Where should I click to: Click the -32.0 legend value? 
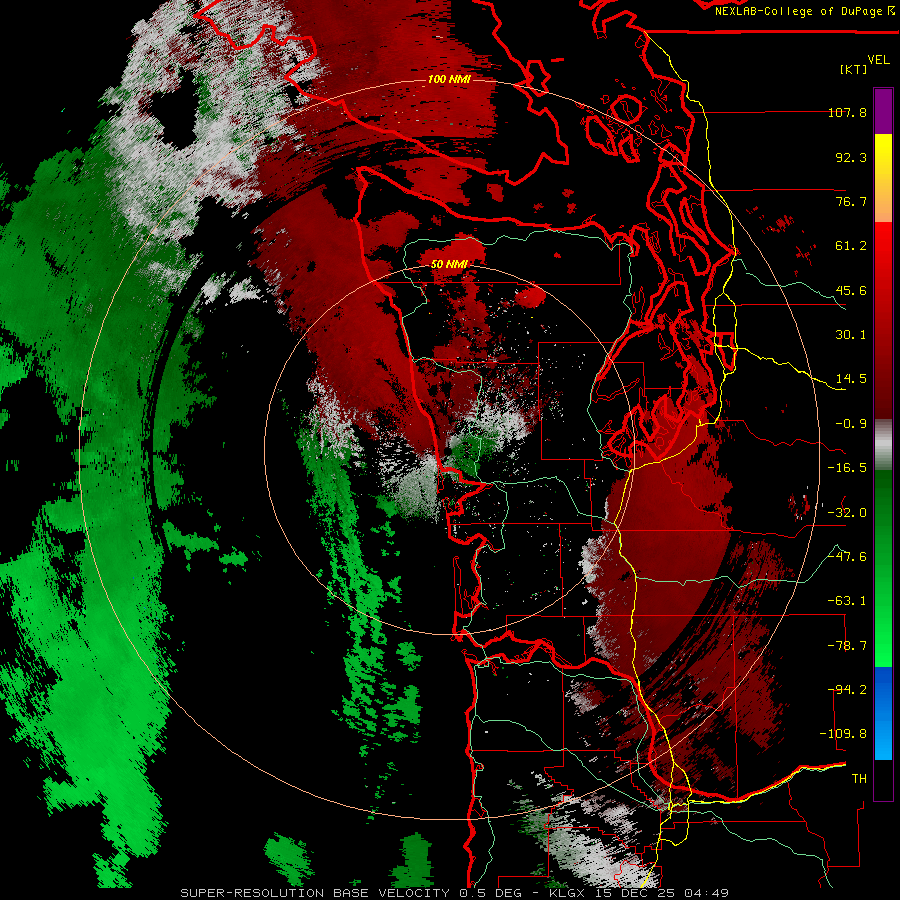pos(847,513)
